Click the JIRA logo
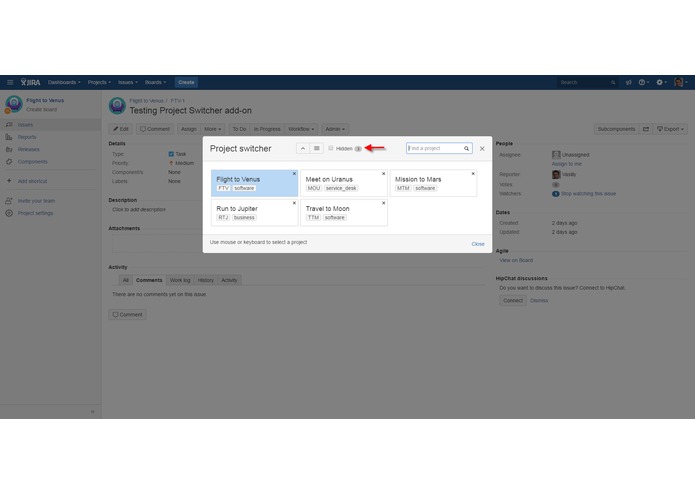 (x=30, y=82)
